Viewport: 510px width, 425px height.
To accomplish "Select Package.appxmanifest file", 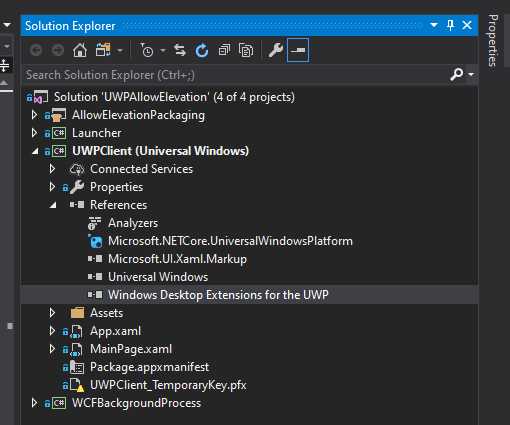I will (x=149, y=367).
